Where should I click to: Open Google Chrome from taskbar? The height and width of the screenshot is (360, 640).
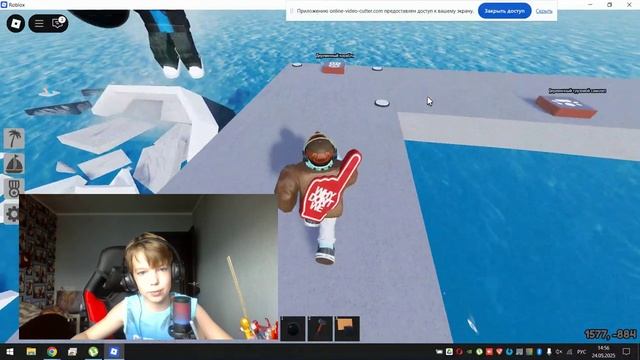(x=52, y=352)
